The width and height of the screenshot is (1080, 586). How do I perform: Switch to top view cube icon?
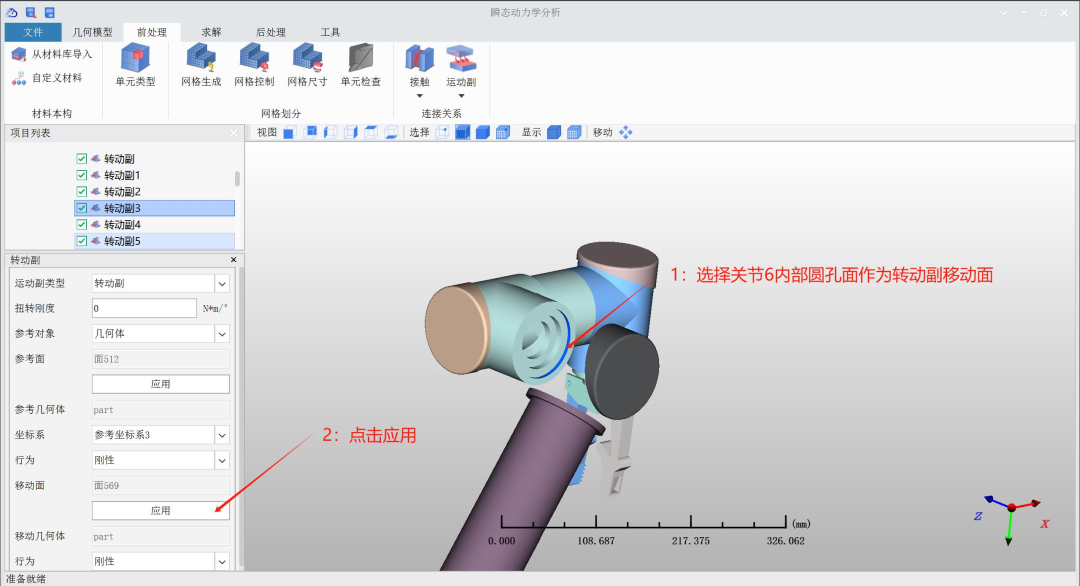pos(371,132)
